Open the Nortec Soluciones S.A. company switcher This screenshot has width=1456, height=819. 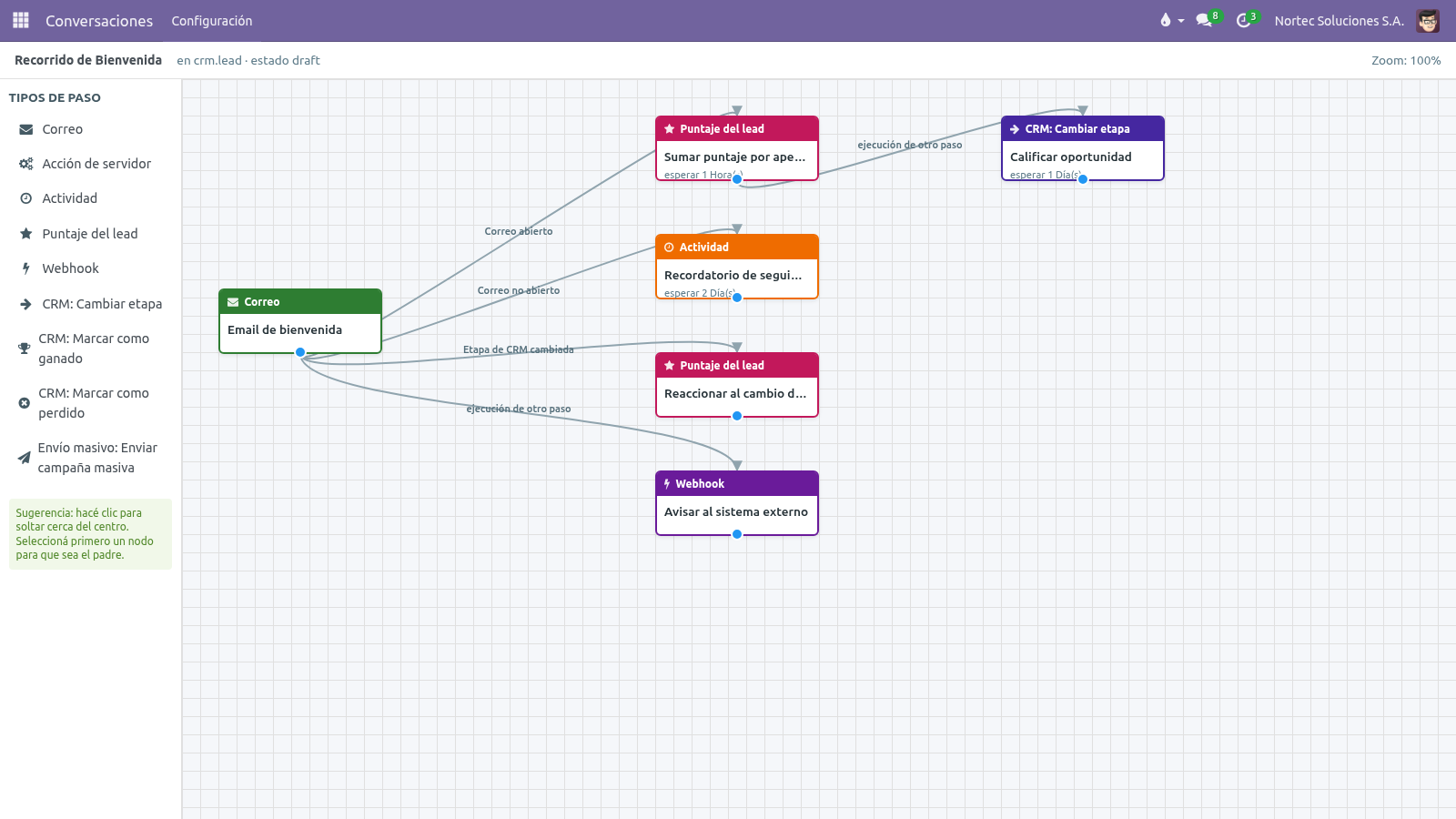coord(1339,21)
